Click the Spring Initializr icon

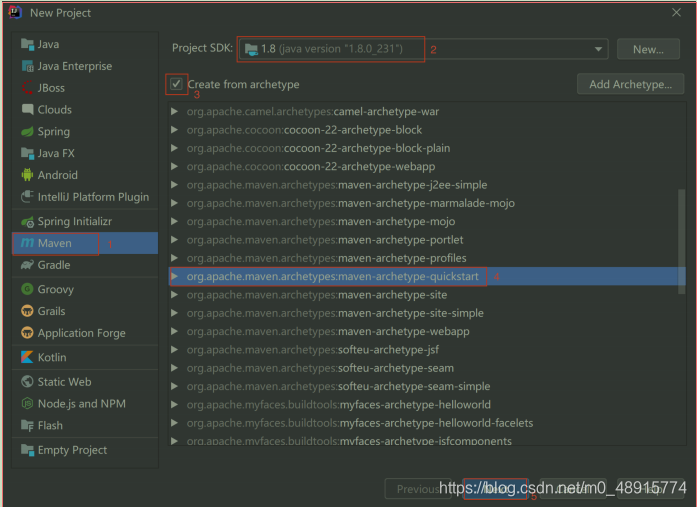pos(28,221)
